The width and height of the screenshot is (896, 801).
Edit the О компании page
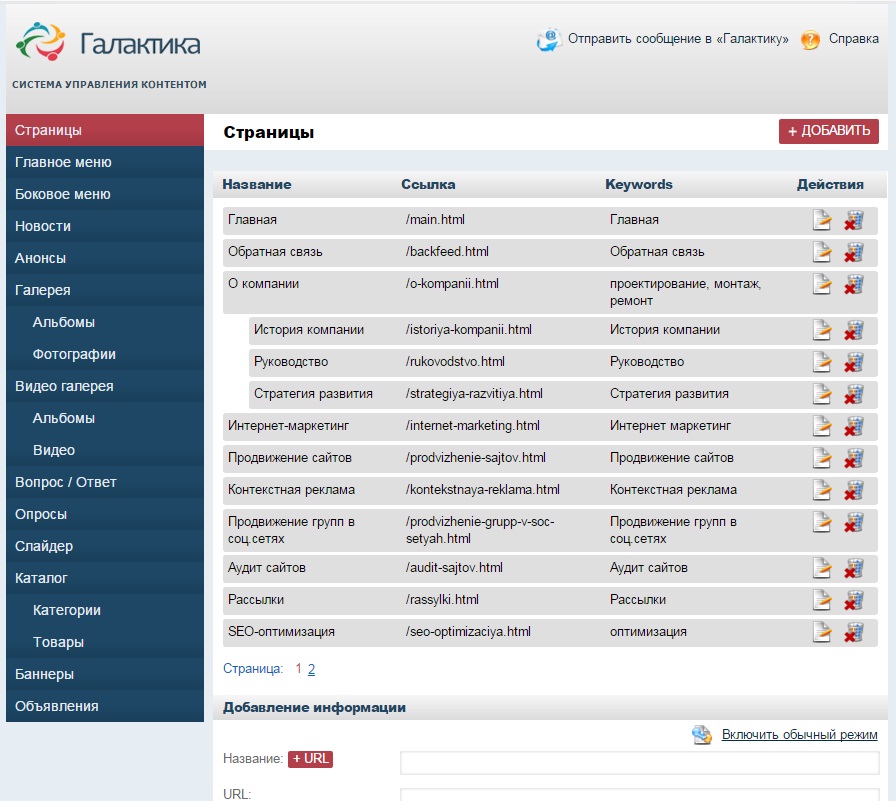[822, 284]
